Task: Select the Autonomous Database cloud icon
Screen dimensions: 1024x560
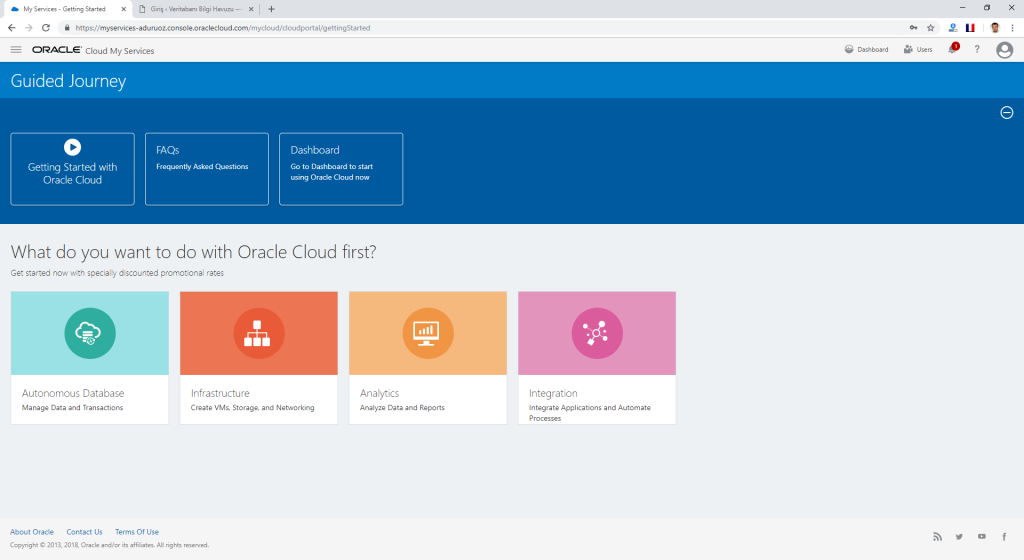Action: pyautogui.click(x=89, y=334)
